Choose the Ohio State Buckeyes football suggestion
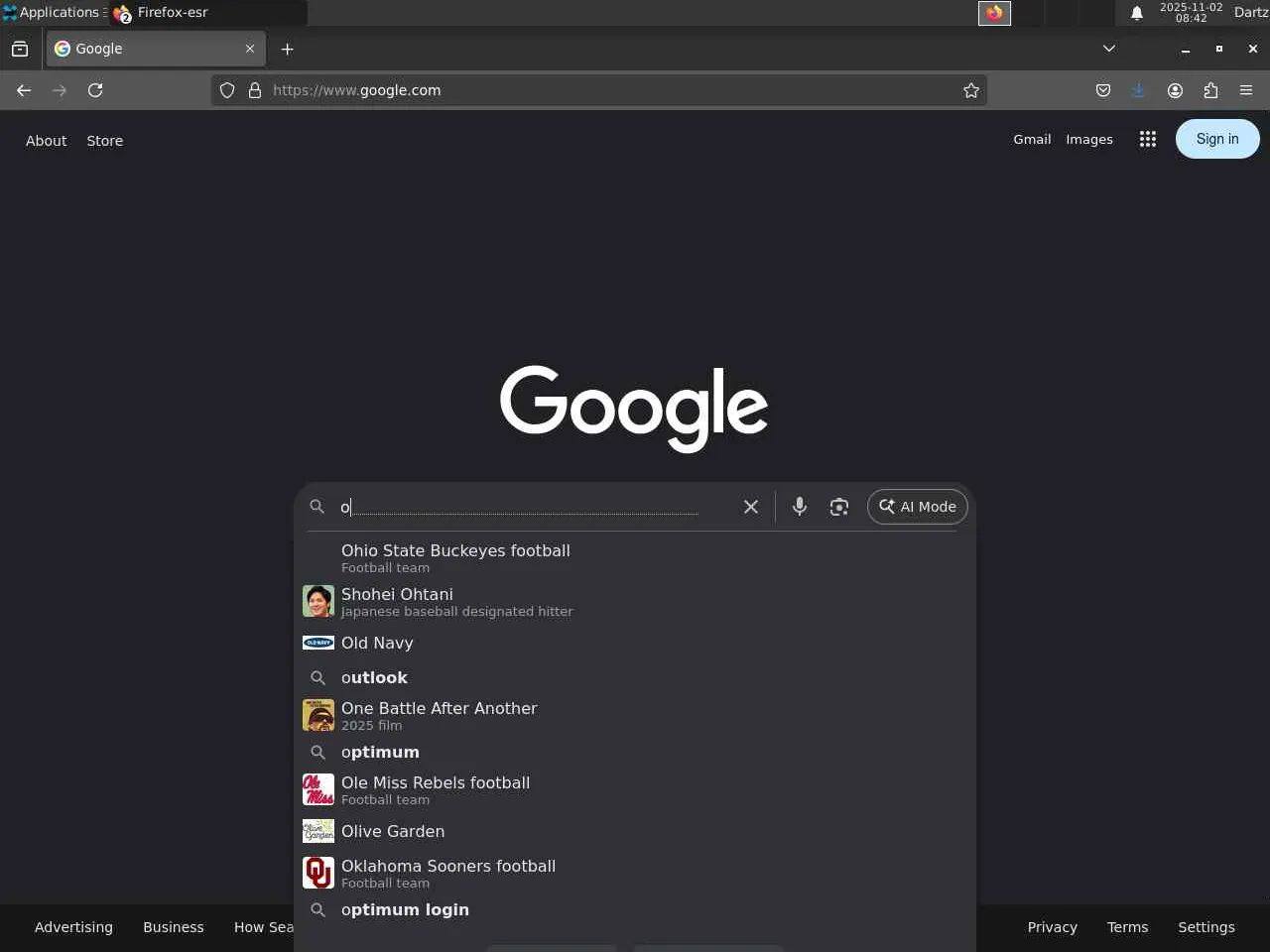1270x952 pixels. click(x=635, y=558)
